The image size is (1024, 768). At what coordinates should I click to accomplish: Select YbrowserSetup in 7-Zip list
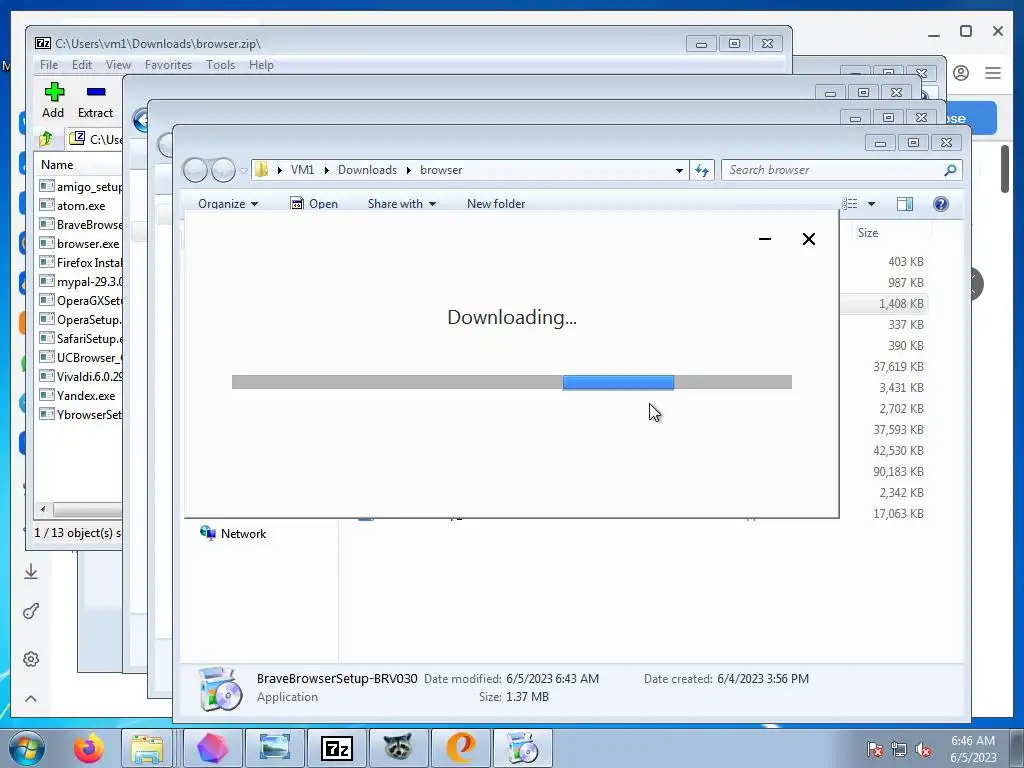click(x=81, y=414)
